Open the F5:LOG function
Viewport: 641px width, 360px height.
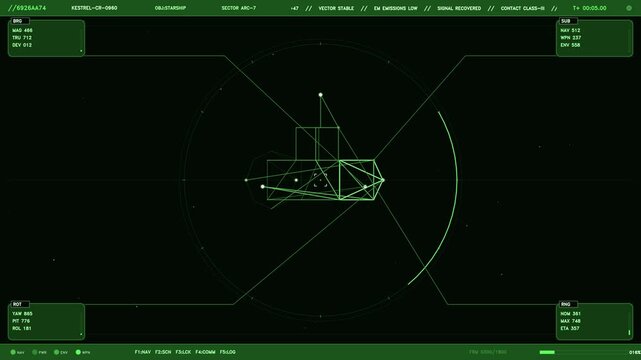pyautogui.click(x=228, y=352)
